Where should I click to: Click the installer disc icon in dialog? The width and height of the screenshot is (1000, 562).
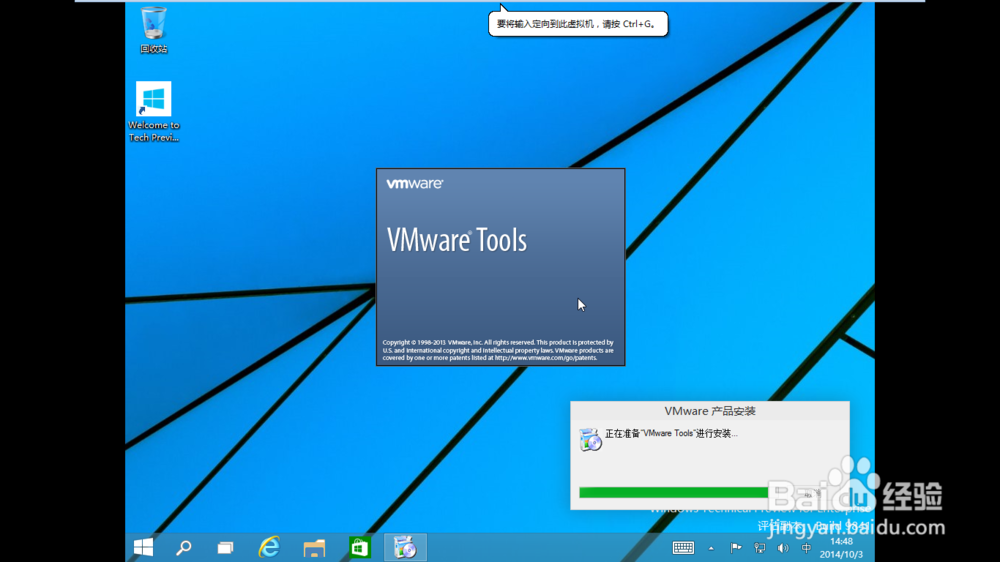coord(590,439)
